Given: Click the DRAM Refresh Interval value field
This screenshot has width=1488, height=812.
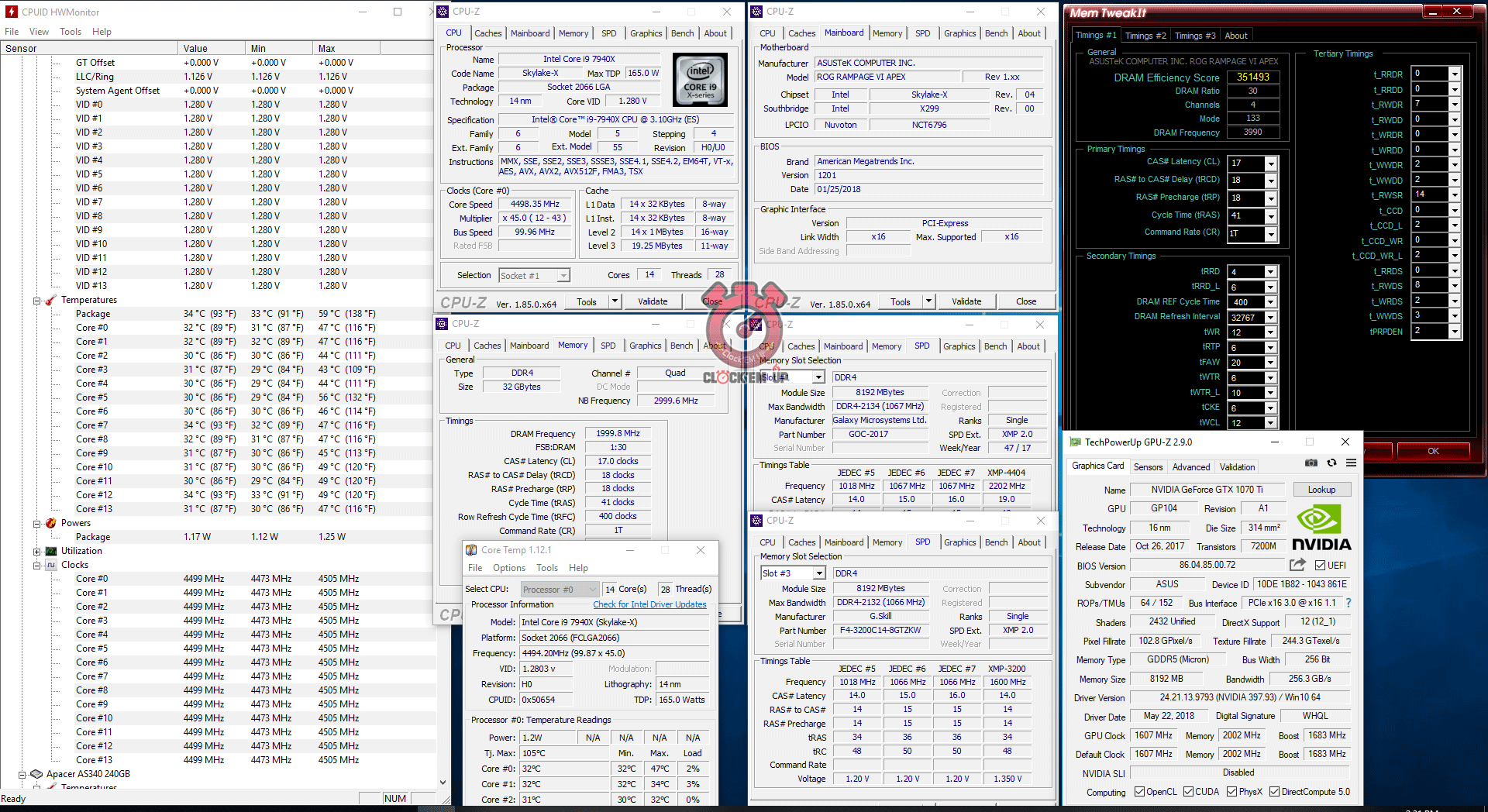Looking at the screenshot, I should pyautogui.click(x=1245, y=317).
